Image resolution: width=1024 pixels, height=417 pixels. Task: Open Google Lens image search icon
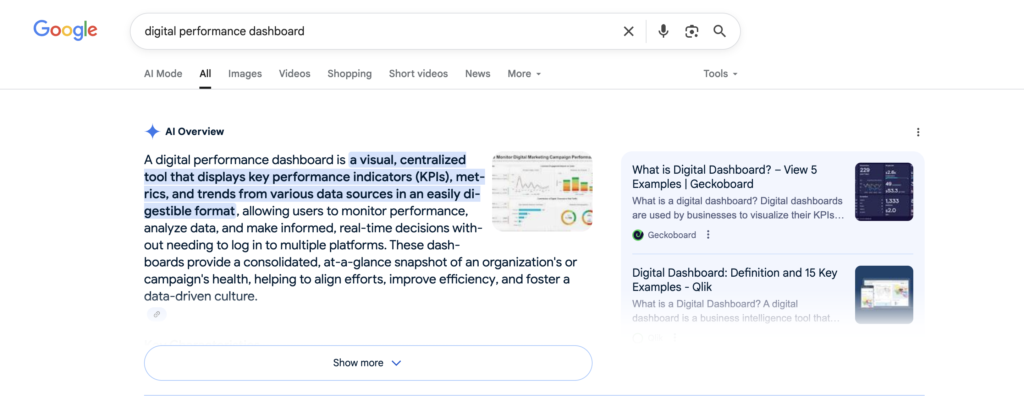(691, 31)
